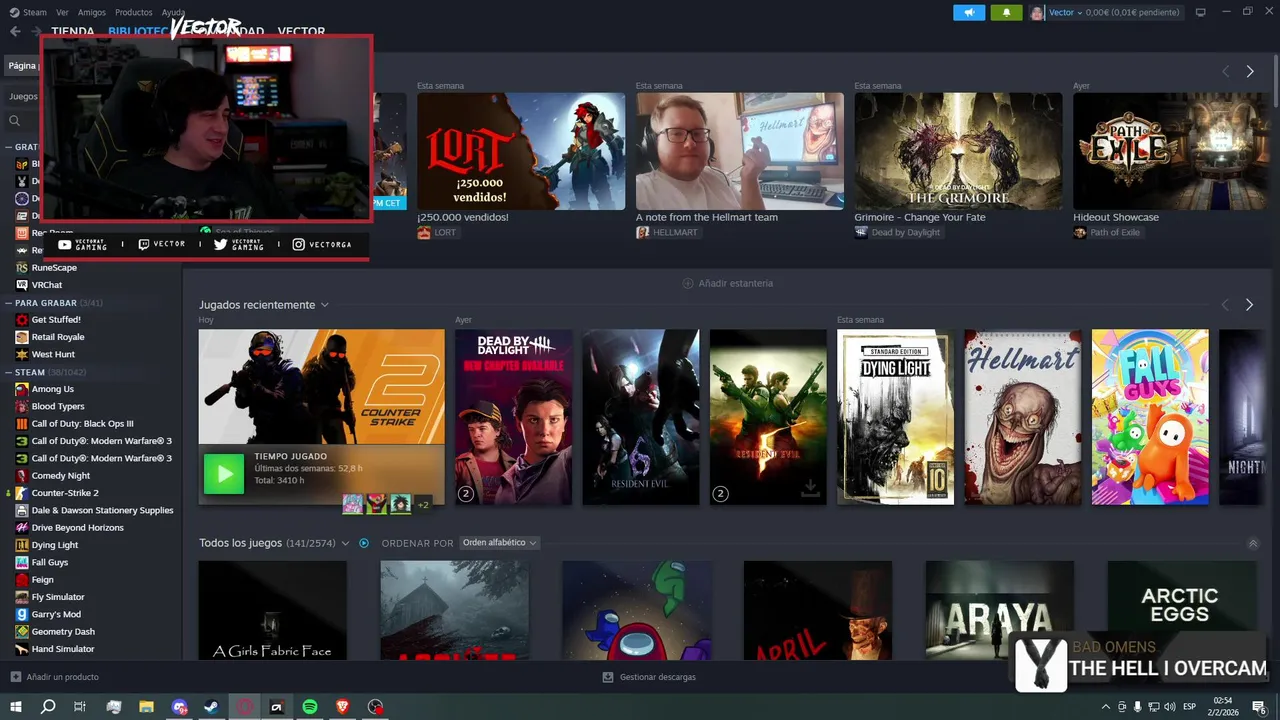Open the Steam menu
The image size is (1280, 720).
[x=34, y=12]
